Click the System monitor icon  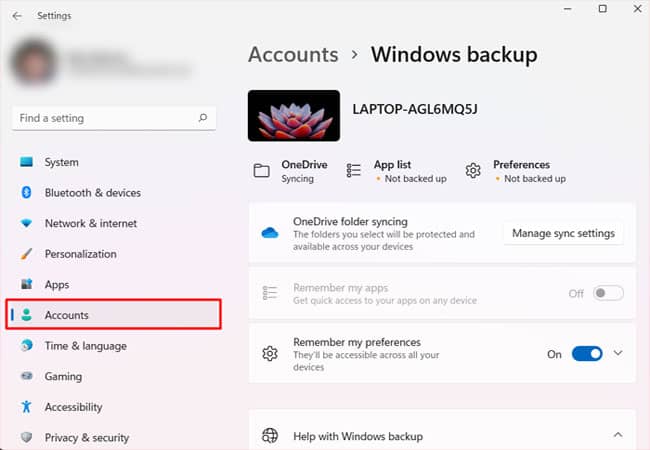tap(27, 162)
